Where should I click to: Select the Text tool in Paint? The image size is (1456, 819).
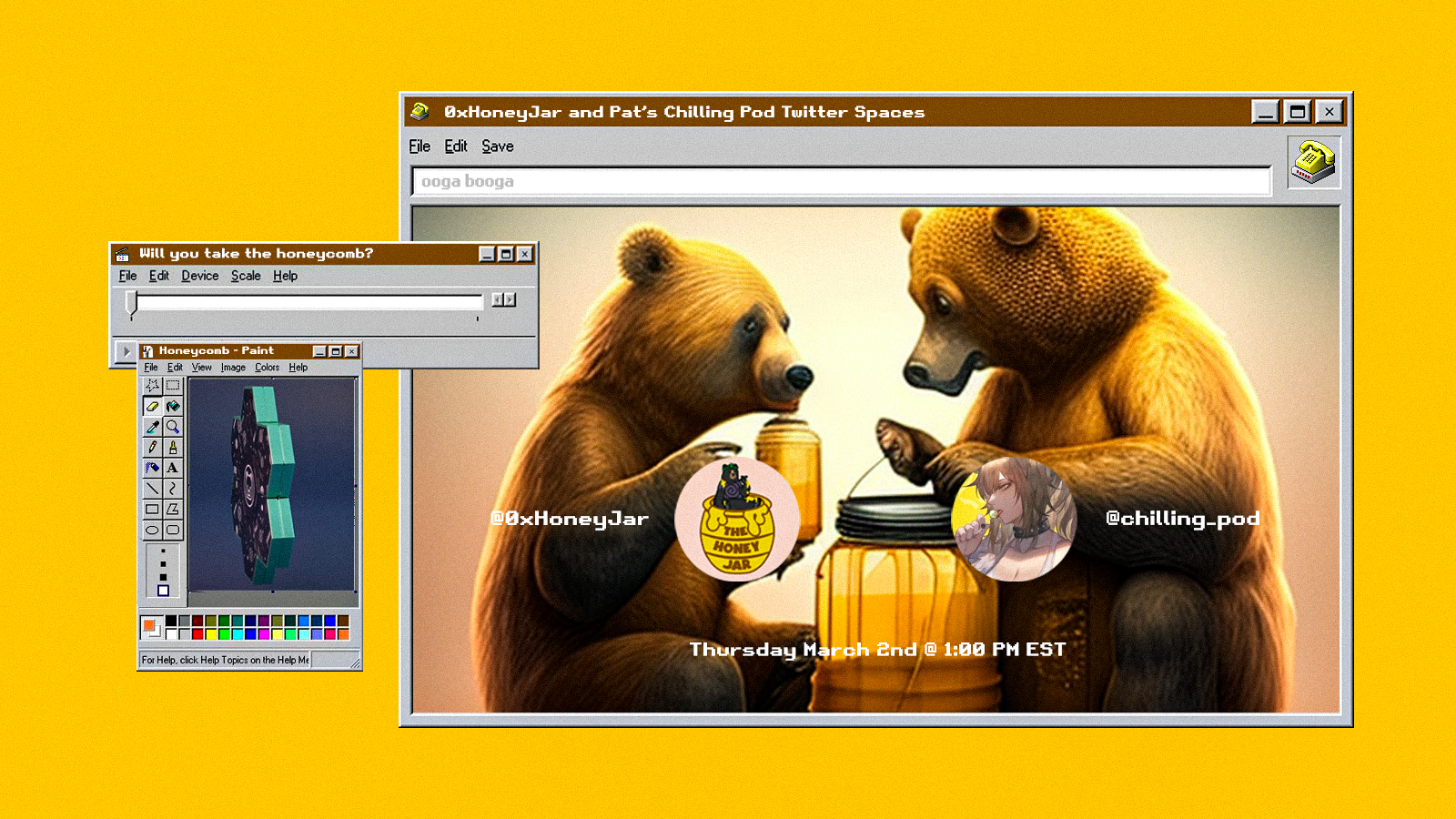pyautogui.click(x=173, y=468)
